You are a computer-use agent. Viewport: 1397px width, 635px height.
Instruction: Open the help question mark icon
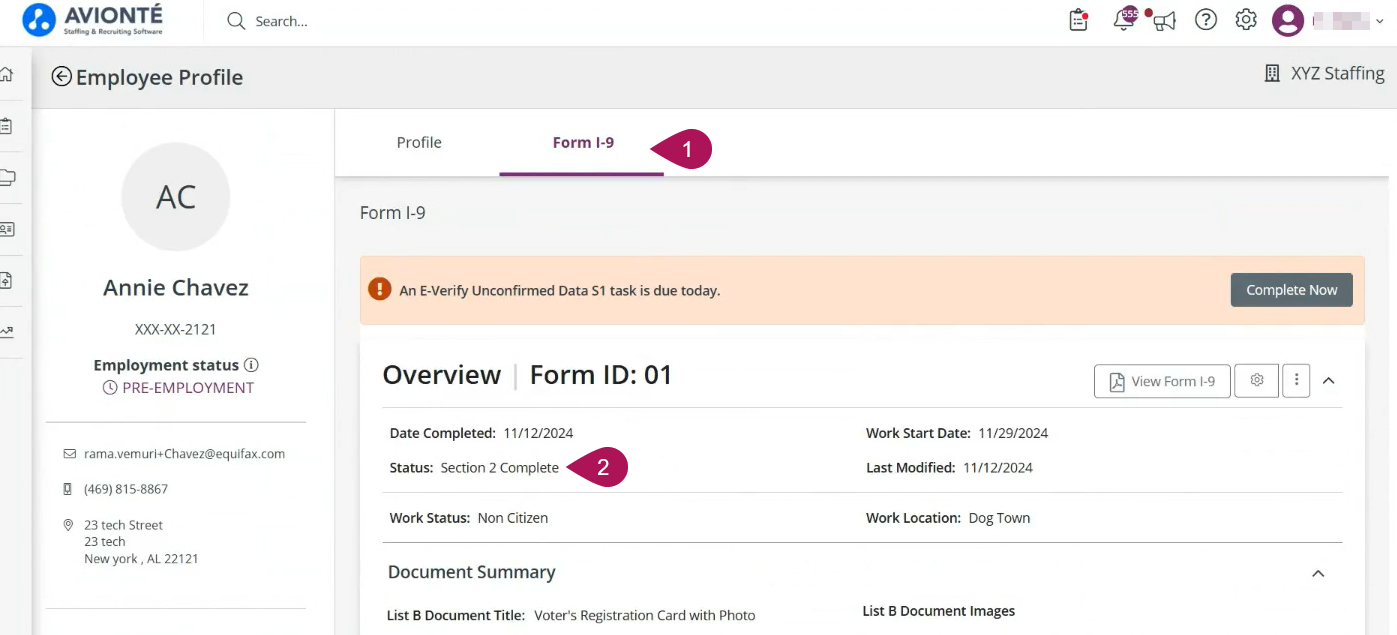click(1206, 20)
